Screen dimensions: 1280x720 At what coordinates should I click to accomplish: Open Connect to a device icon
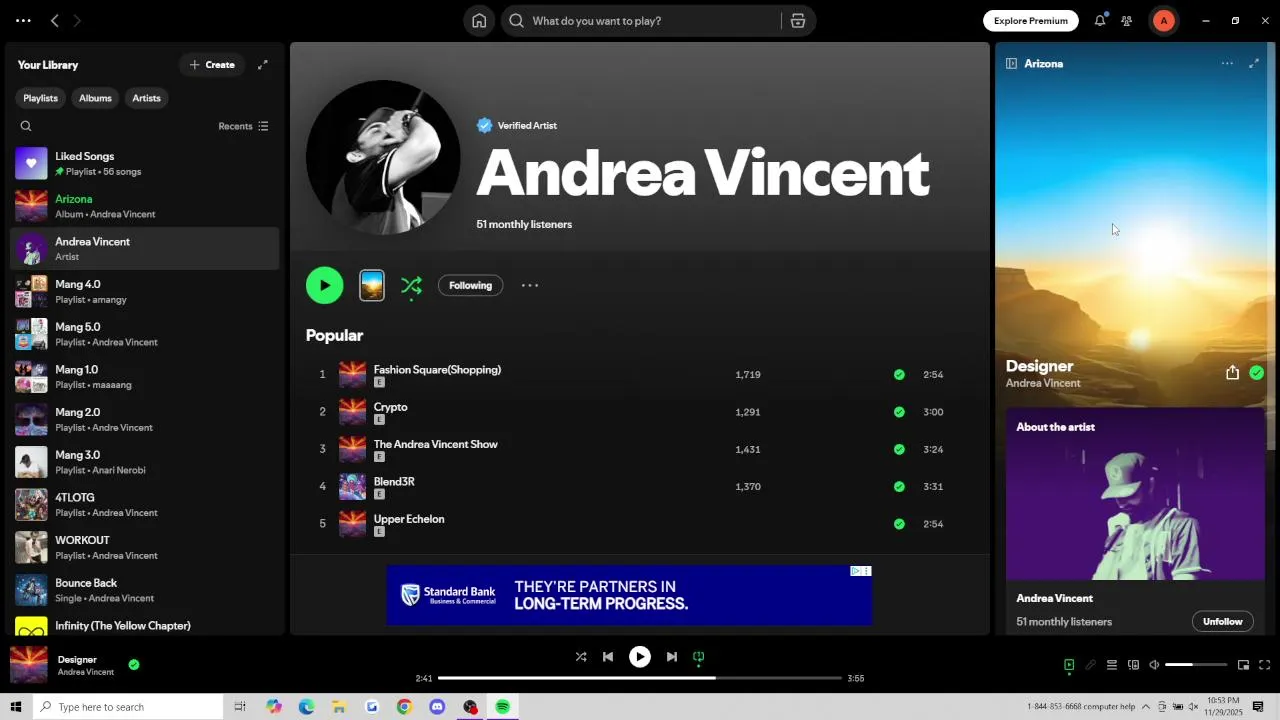point(1133,665)
